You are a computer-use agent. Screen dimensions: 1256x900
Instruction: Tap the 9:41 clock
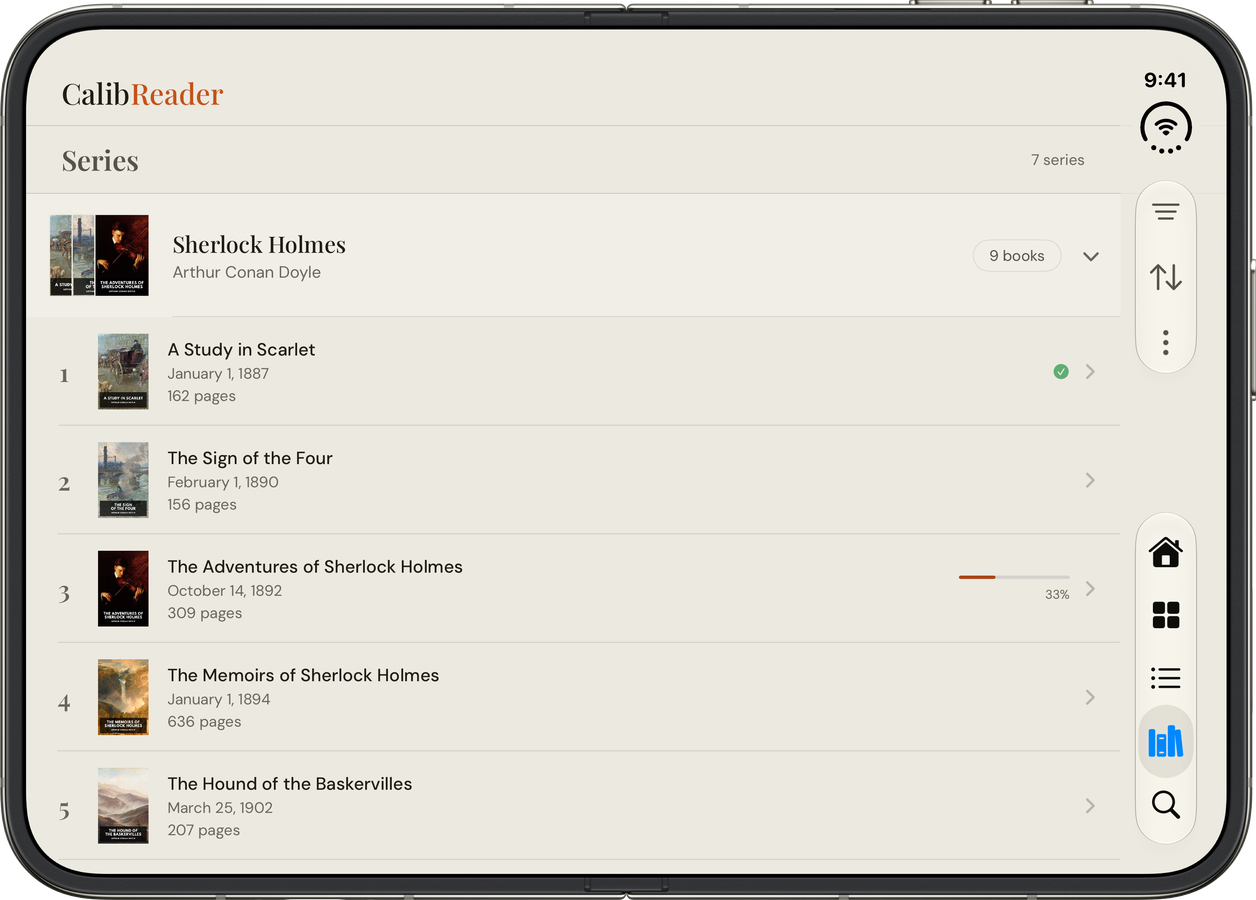[1165, 80]
